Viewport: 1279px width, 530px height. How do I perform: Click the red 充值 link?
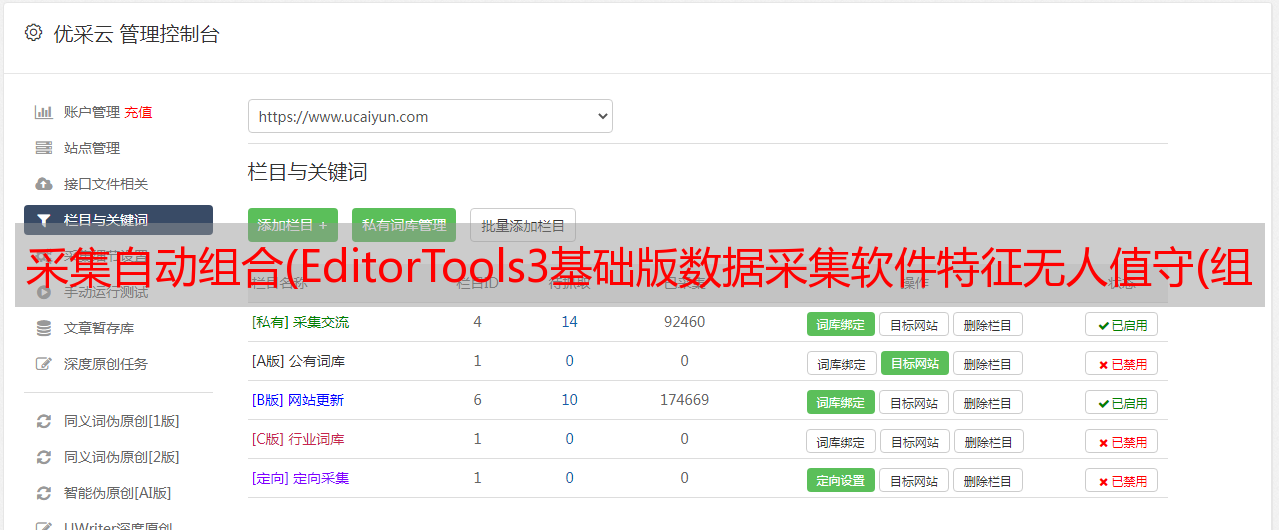click(x=139, y=112)
